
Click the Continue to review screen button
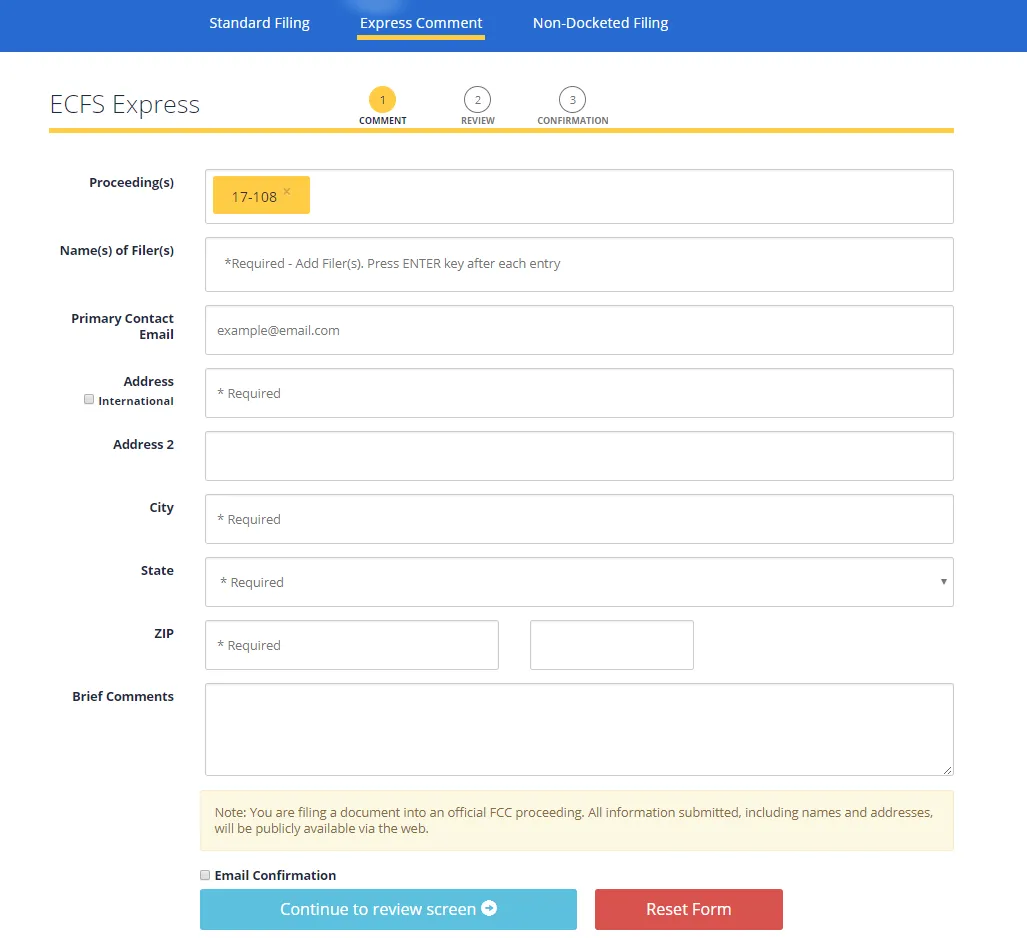click(388, 909)
